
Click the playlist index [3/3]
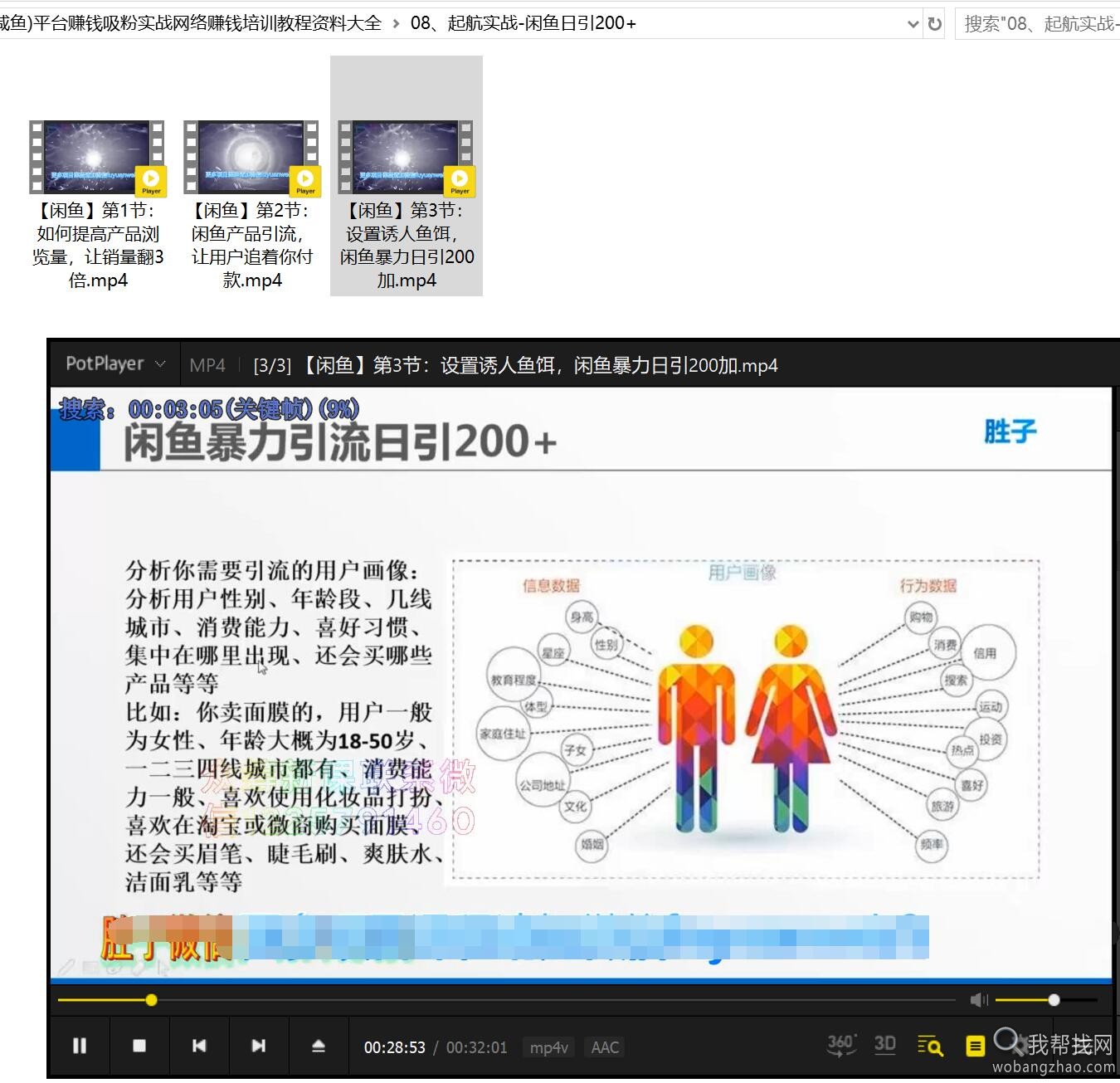point(272,365)
